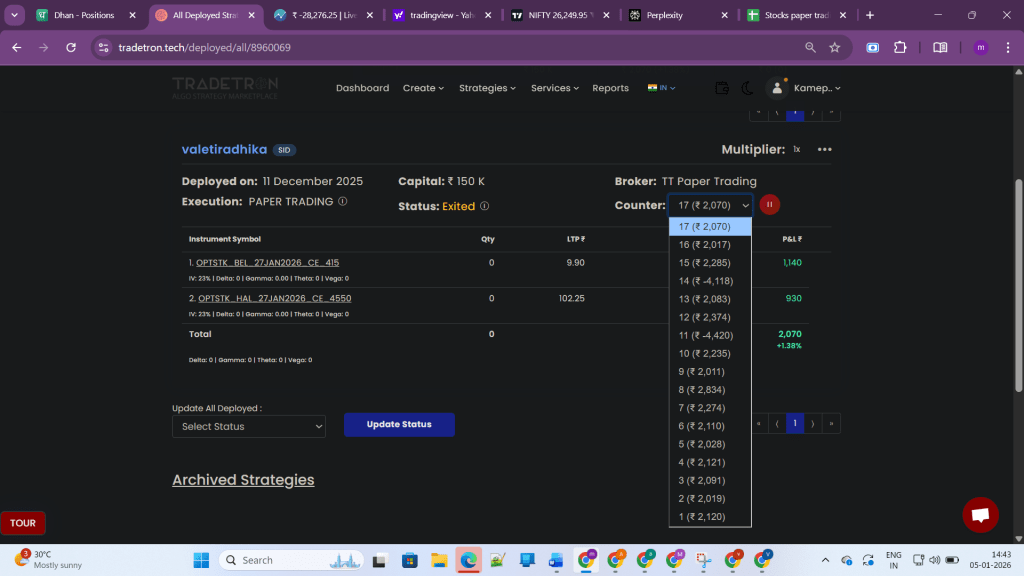Screen dimensions: 1024x576
Task: Open the Select Status dropdown
Action: pos(249,427)
